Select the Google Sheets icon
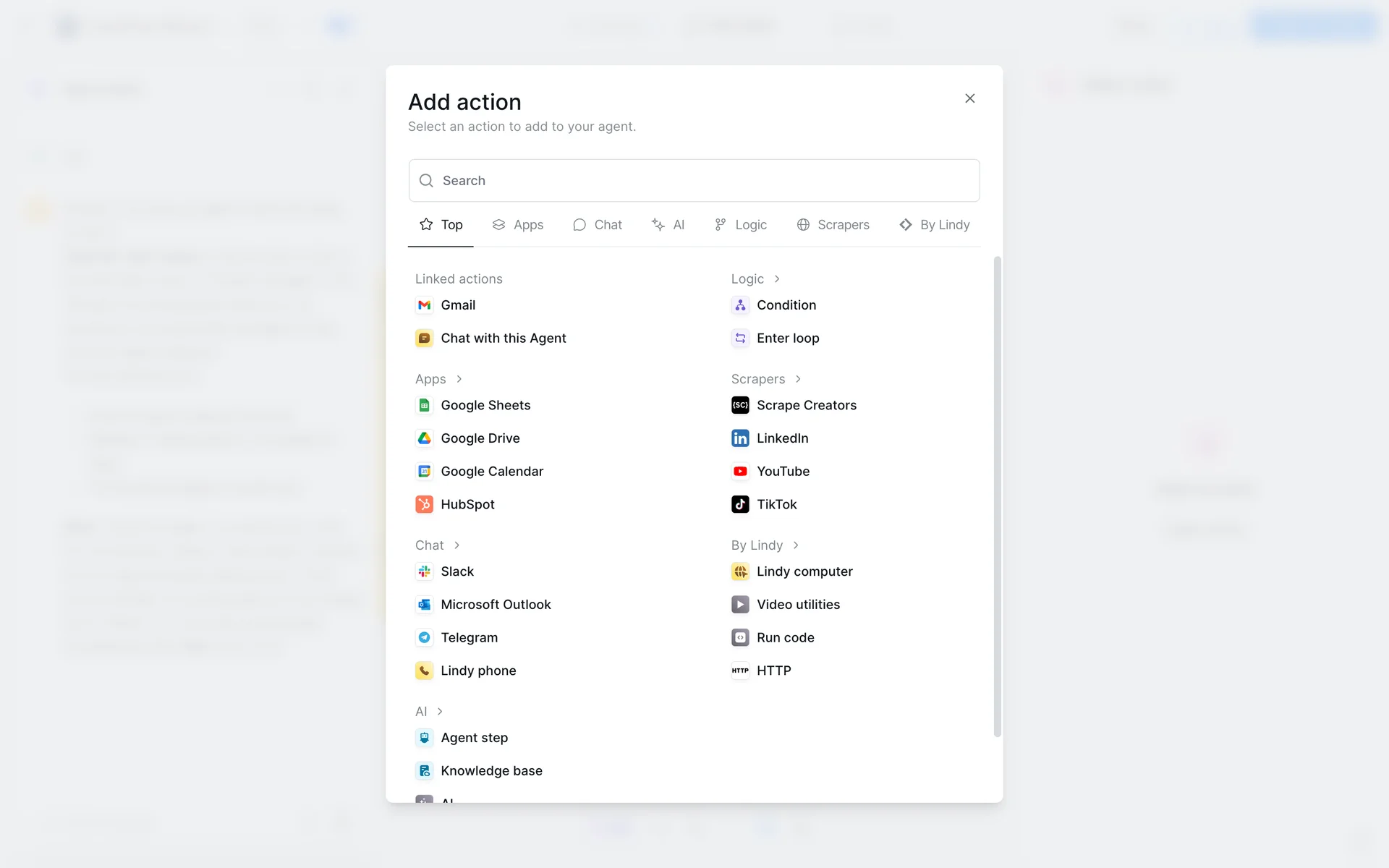 tap(424, 405)
